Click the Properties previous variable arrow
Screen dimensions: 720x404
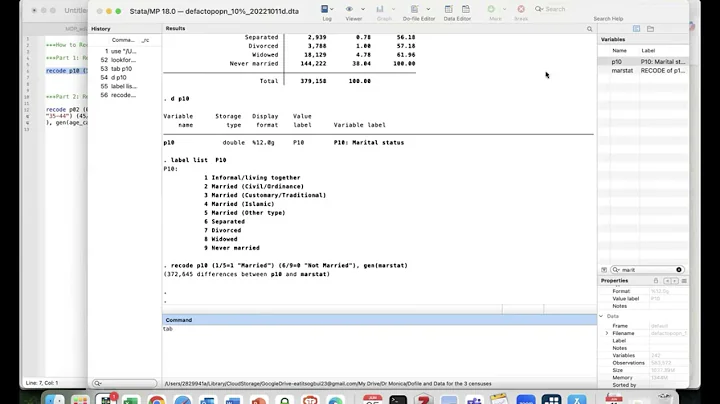click(667, 281)
